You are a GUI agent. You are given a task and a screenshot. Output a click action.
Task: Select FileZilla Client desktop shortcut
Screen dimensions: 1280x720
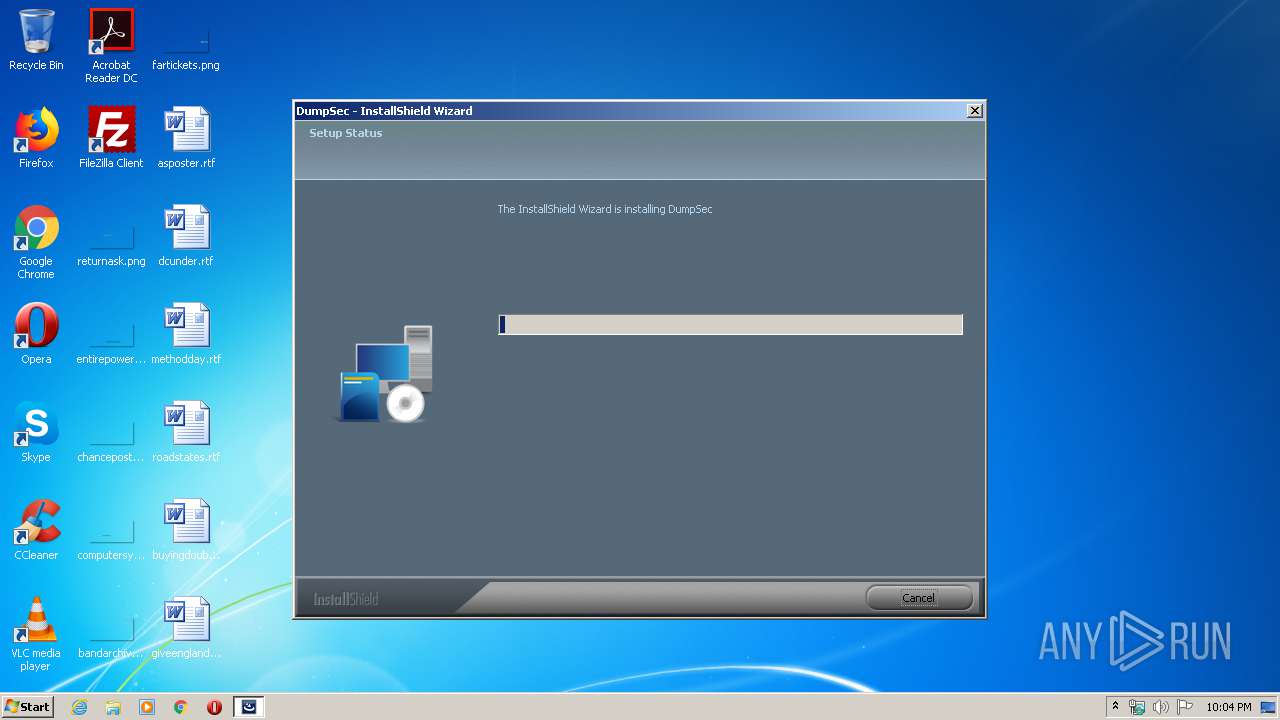pyautogui.click(x=111, y=139)
